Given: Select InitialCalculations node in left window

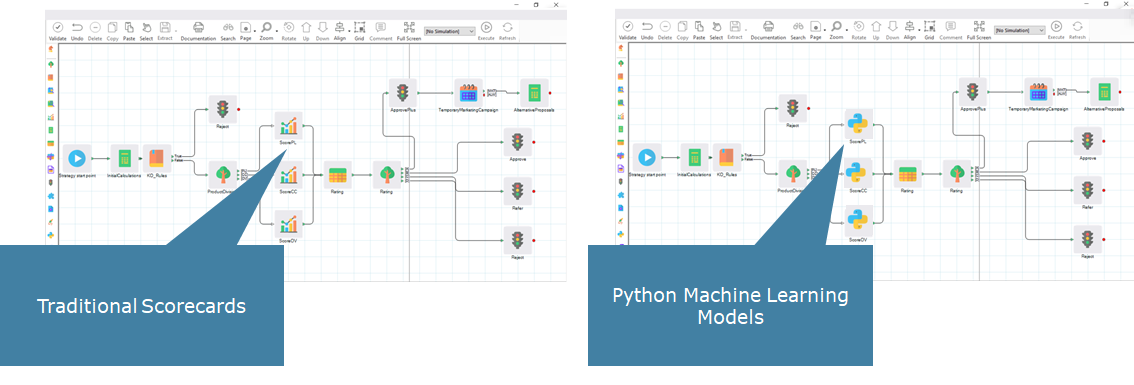Looking at the screenshot, I should (124, 158).
